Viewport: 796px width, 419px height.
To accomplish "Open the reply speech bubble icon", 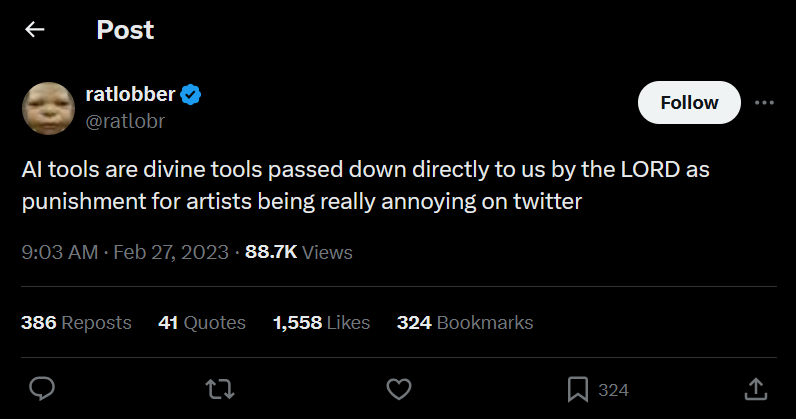I will (x=41, y=388).
